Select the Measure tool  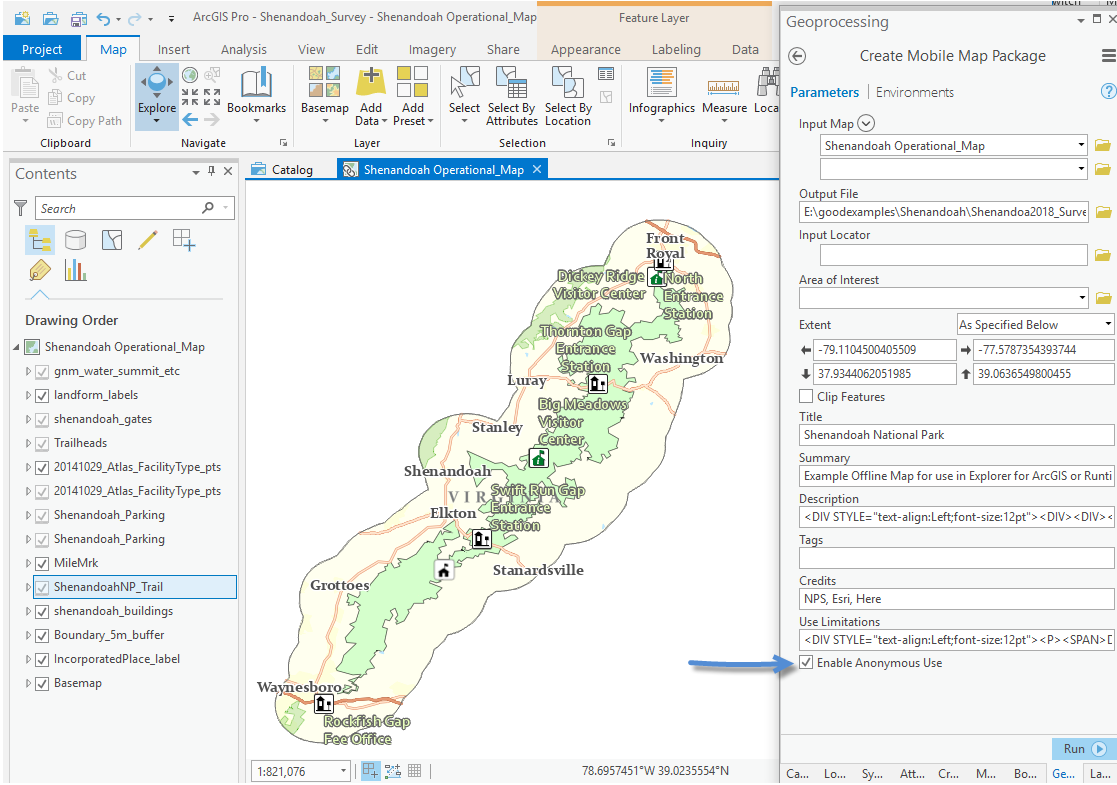pos(724,90)
